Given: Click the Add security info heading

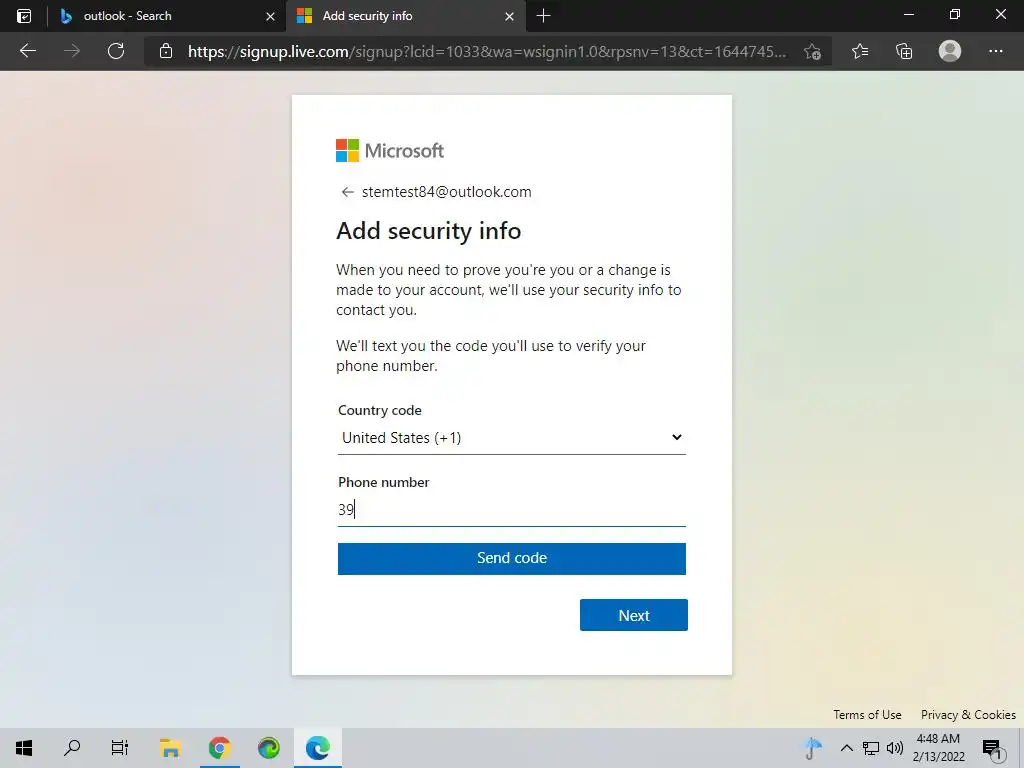Looking at the screenshot, I should tap(428, 231).
